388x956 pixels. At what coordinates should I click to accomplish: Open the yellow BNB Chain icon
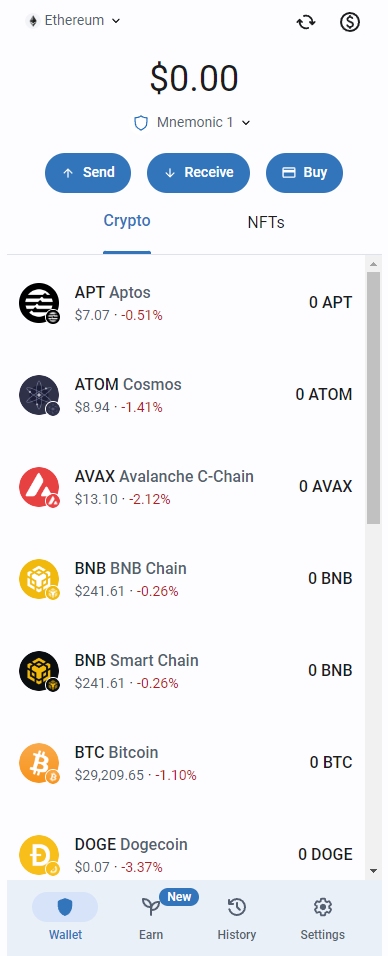tap(39, 579)
